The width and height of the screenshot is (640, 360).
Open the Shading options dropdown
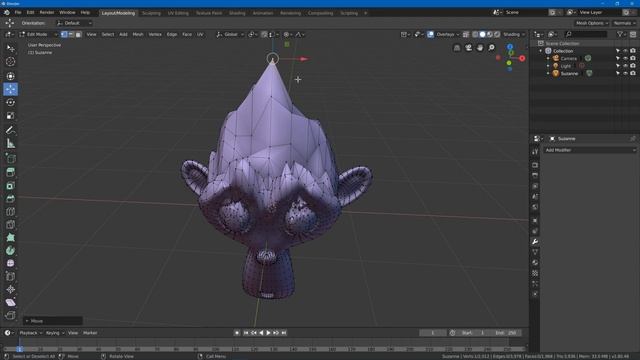click(513, 34)
